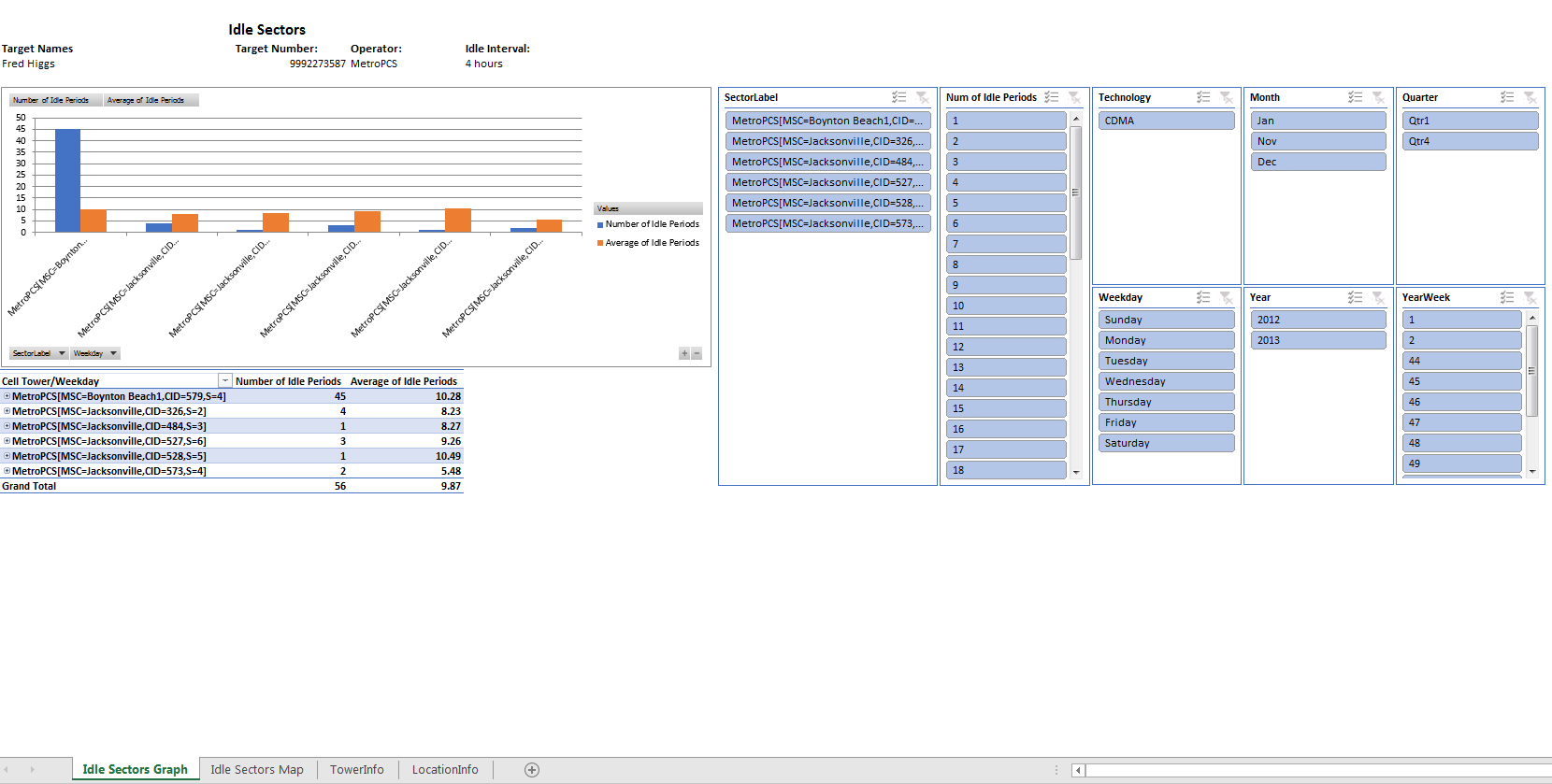Clear filter on Year slicer
The image size is (1552, 784).
click(1378, 297)
